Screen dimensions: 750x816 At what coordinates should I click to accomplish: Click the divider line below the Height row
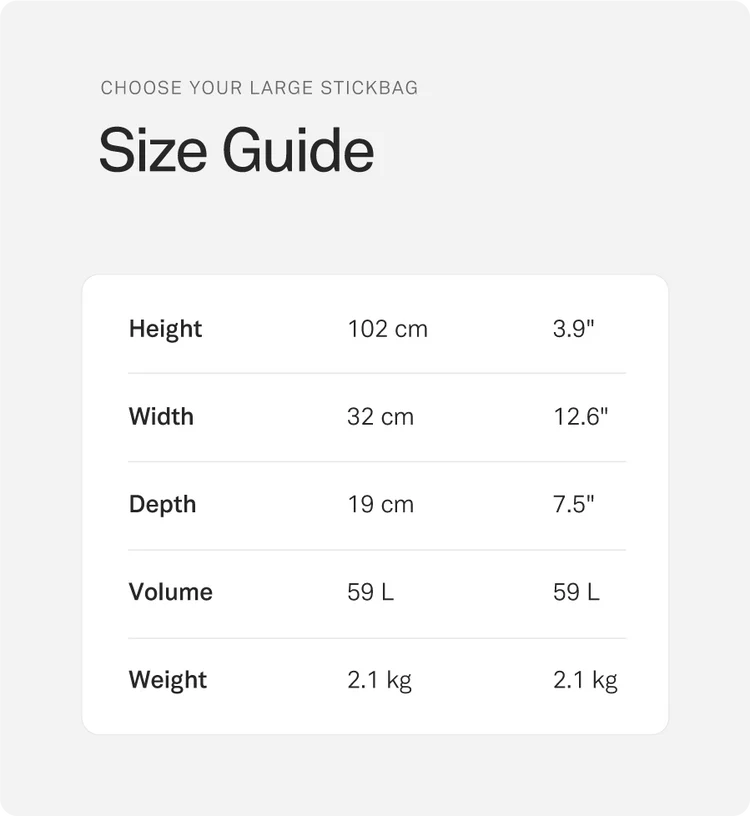click(x=377, y=373)
